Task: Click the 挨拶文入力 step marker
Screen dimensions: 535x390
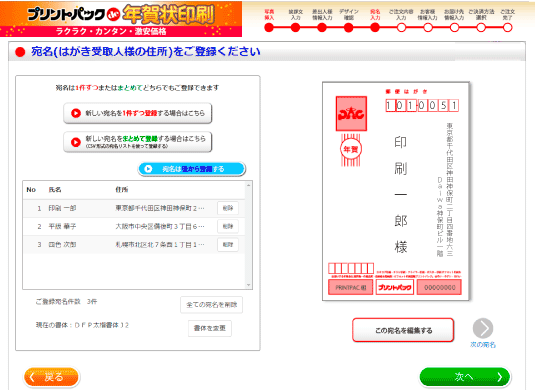Action: coord(295,28)
